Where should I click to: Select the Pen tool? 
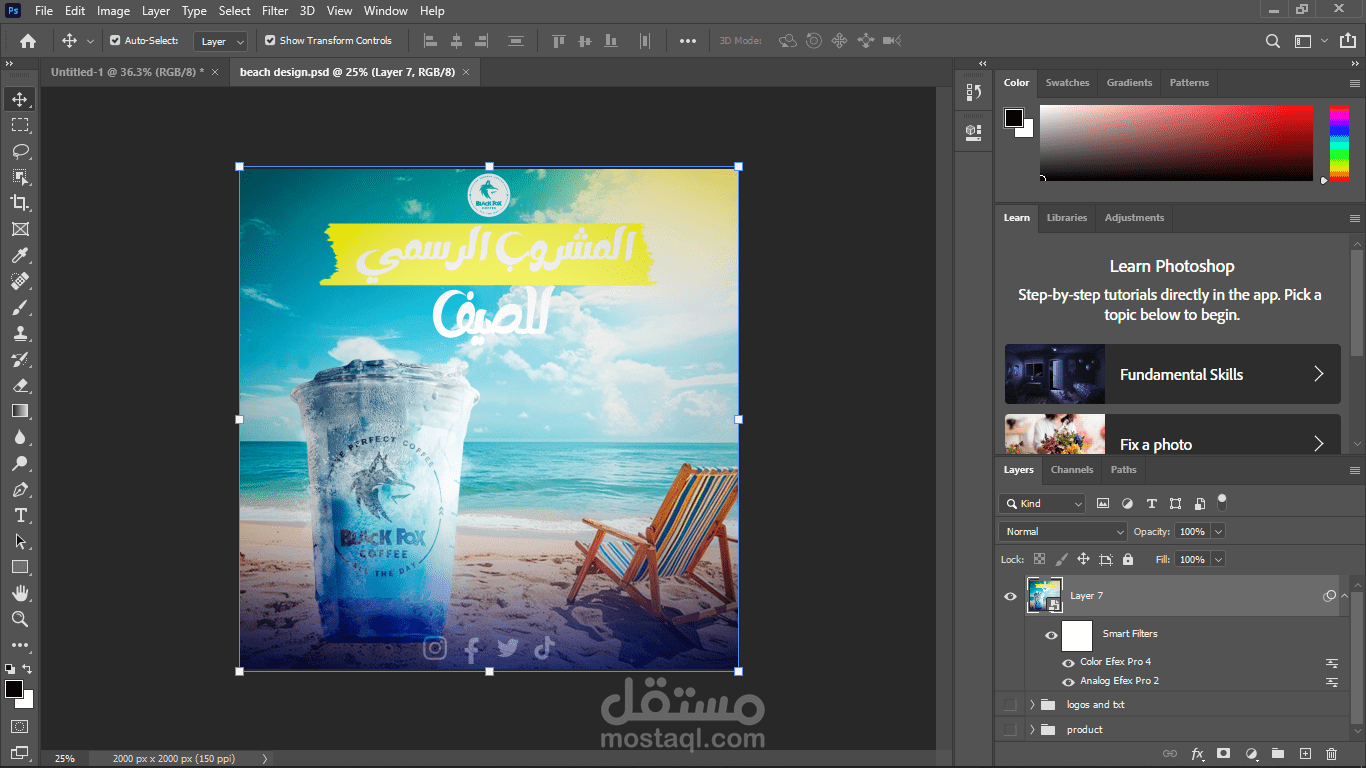(x=19, y=489)
